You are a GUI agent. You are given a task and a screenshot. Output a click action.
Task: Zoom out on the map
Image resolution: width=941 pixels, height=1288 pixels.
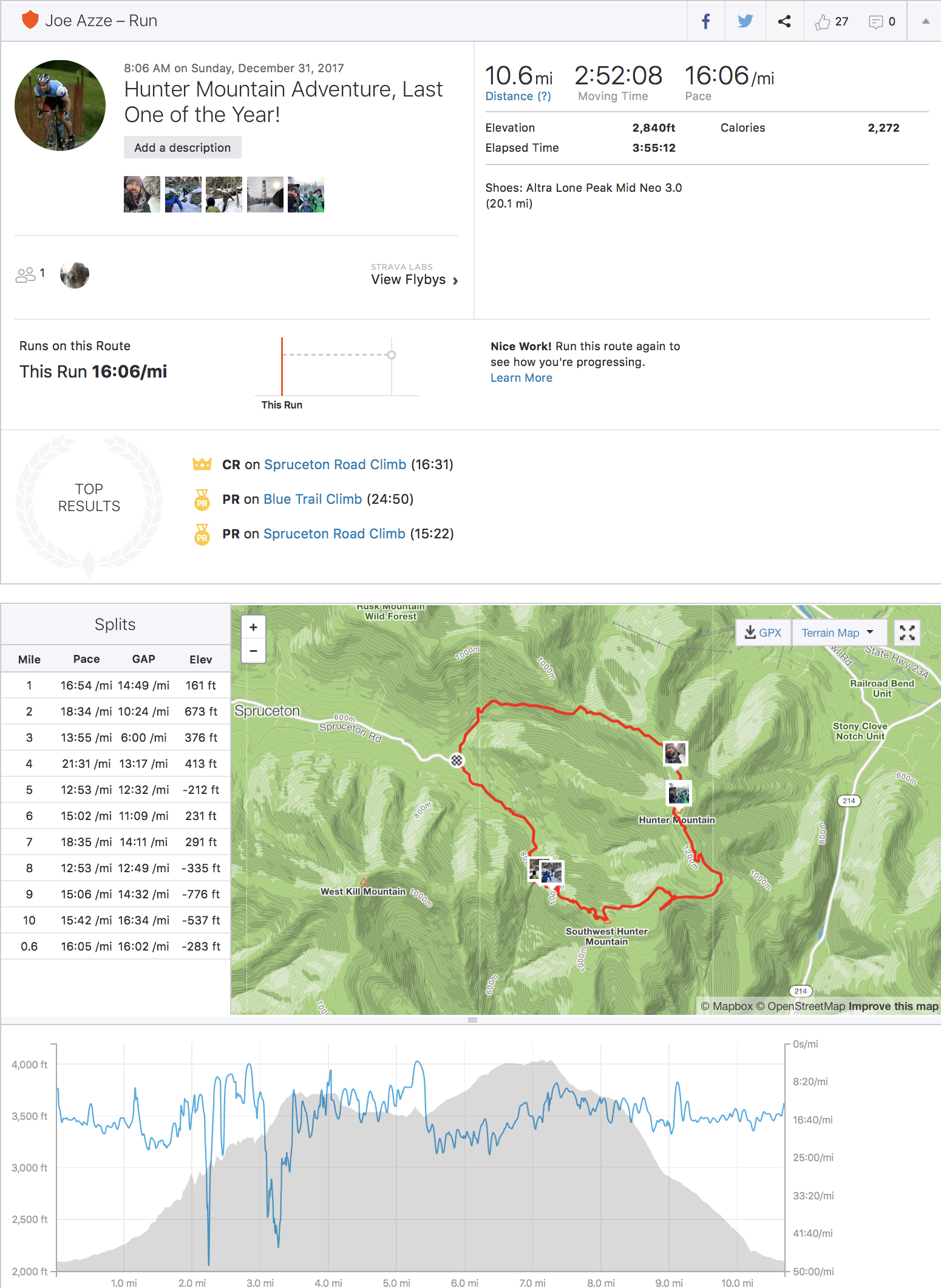coord(254,651)
